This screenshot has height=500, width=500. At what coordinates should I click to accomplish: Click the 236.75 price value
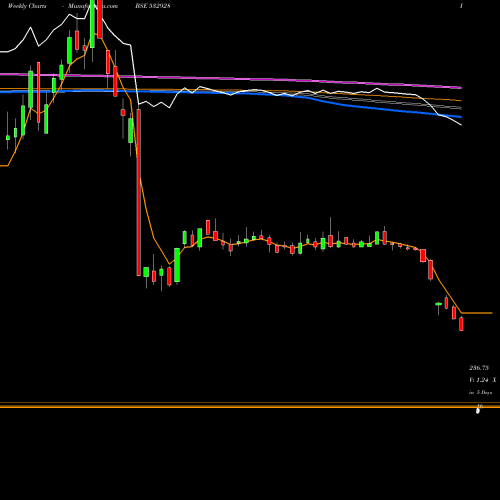[x=479, y=368]
